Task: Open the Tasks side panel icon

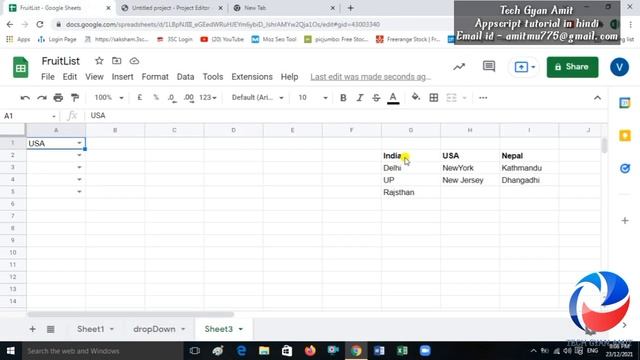Action: 624,168
